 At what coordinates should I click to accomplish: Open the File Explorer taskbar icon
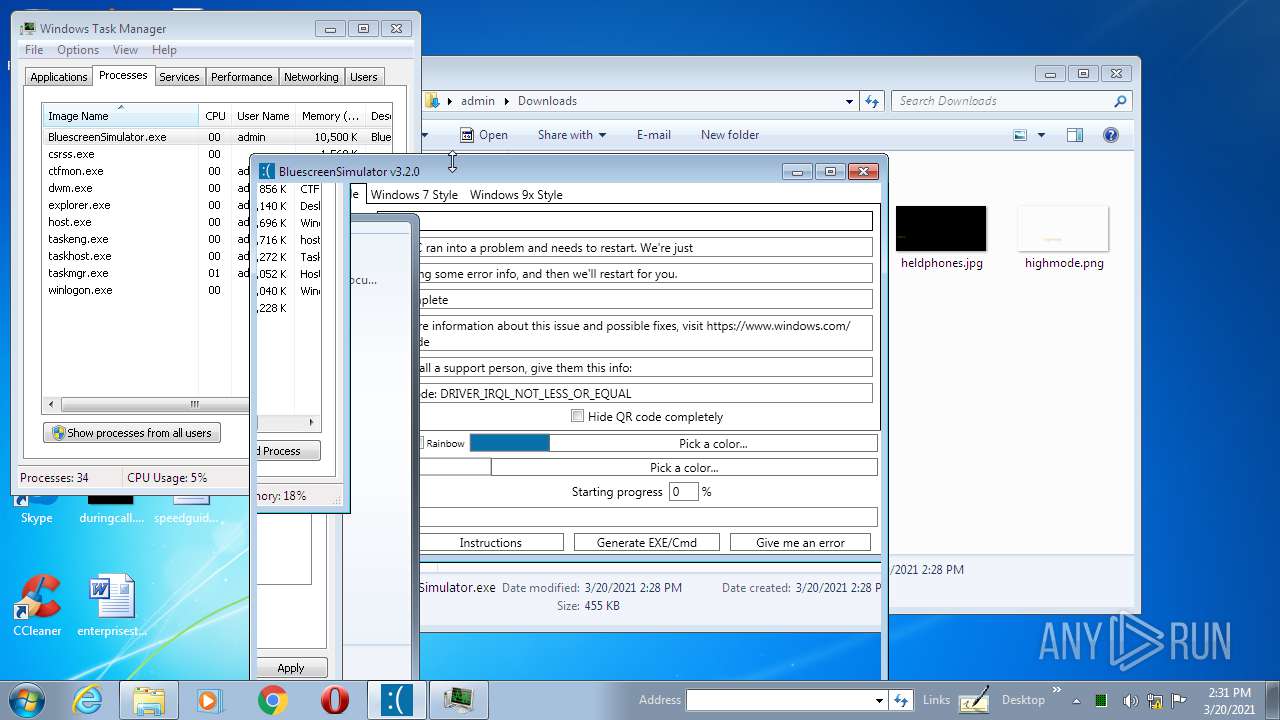pyautogui.click(x=149, y=700)
